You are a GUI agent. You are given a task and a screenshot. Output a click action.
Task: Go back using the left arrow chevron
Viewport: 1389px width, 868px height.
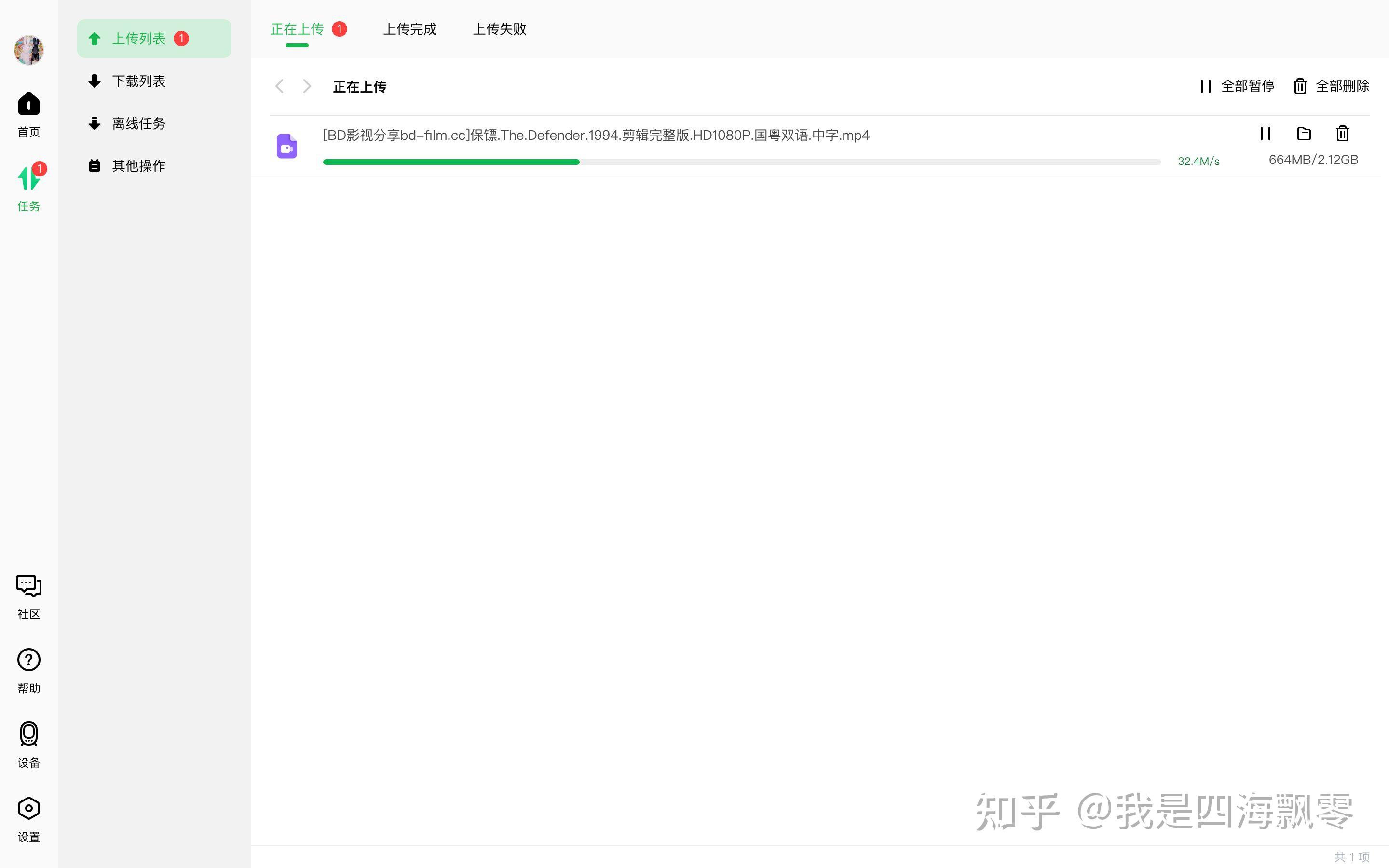point(280,86)
